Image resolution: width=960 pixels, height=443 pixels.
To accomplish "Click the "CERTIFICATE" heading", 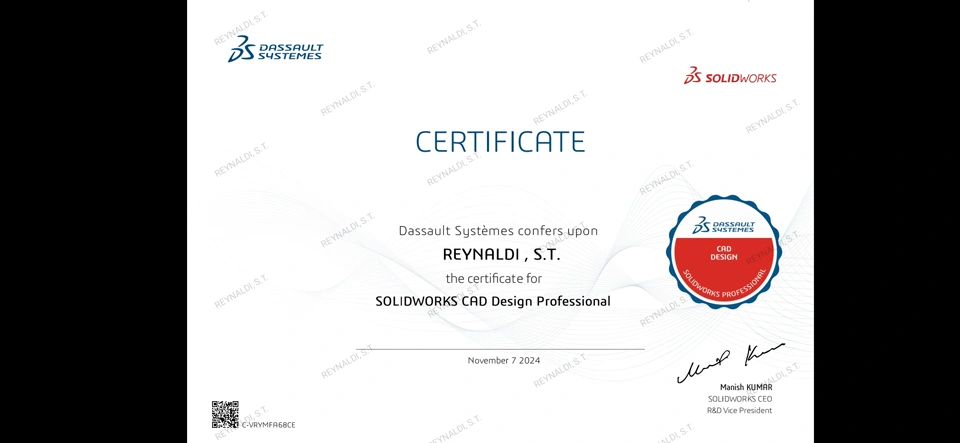I will pos(500,141).
